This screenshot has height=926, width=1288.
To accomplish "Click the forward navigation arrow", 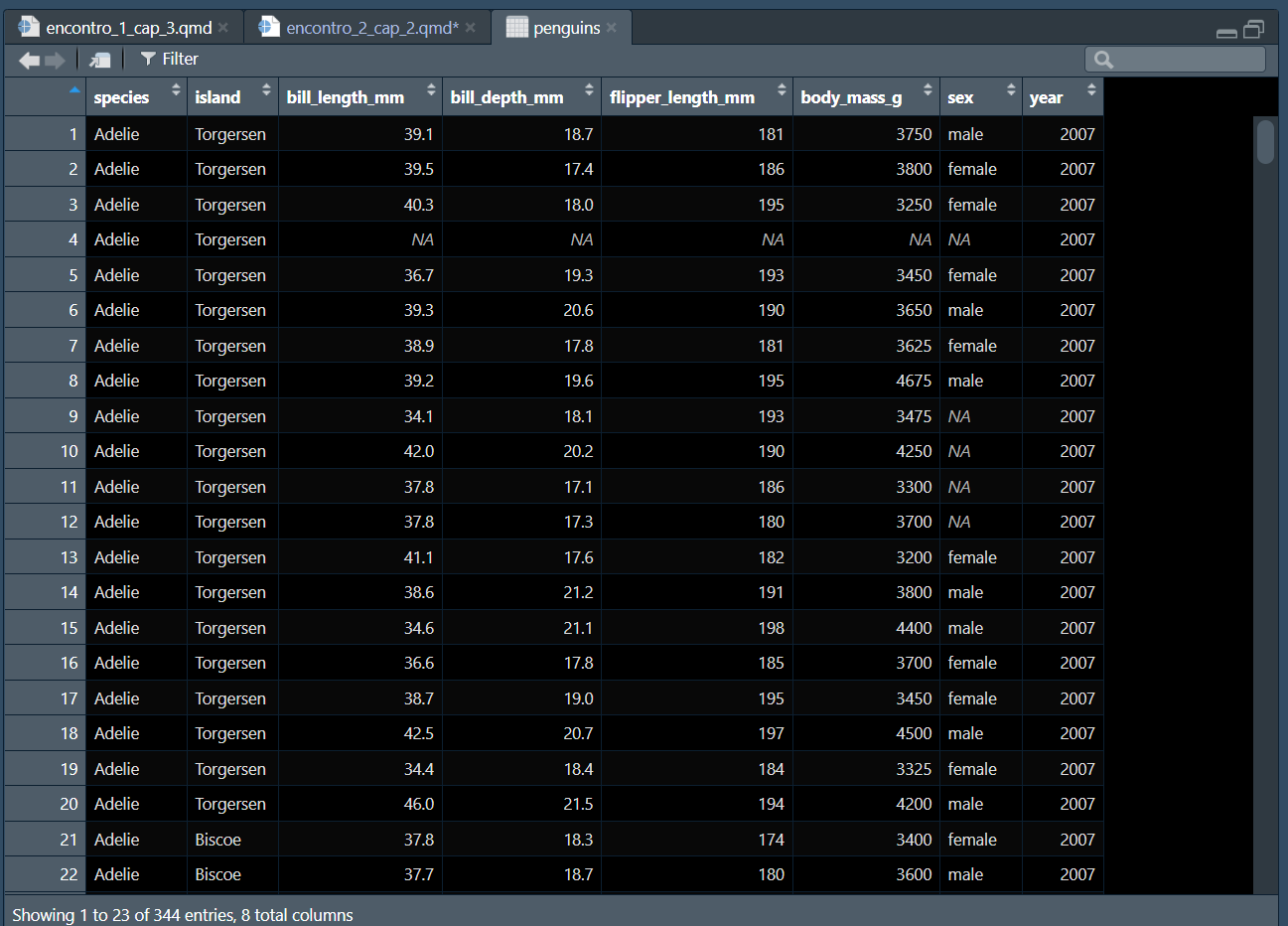I will click(56, 60).
